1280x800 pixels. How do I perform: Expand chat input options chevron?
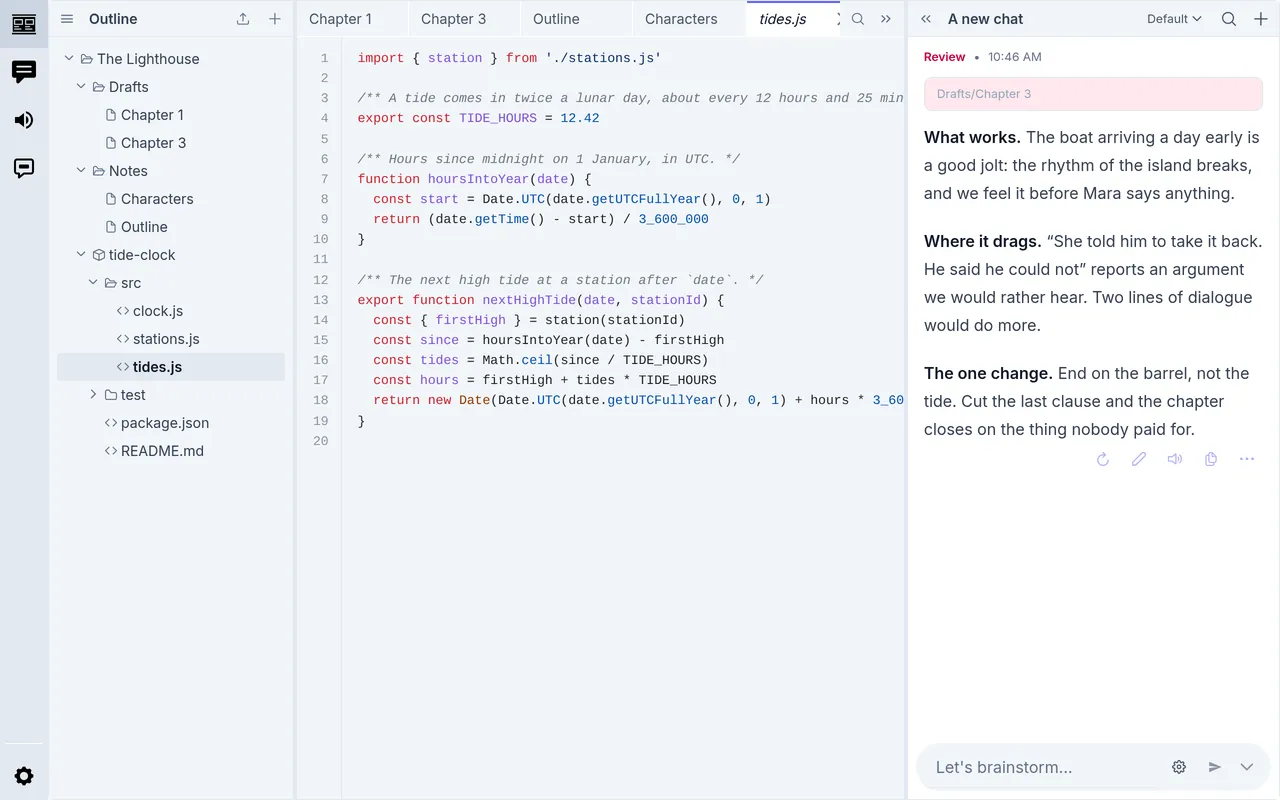pyautogui.click(x=1247, y=767)
